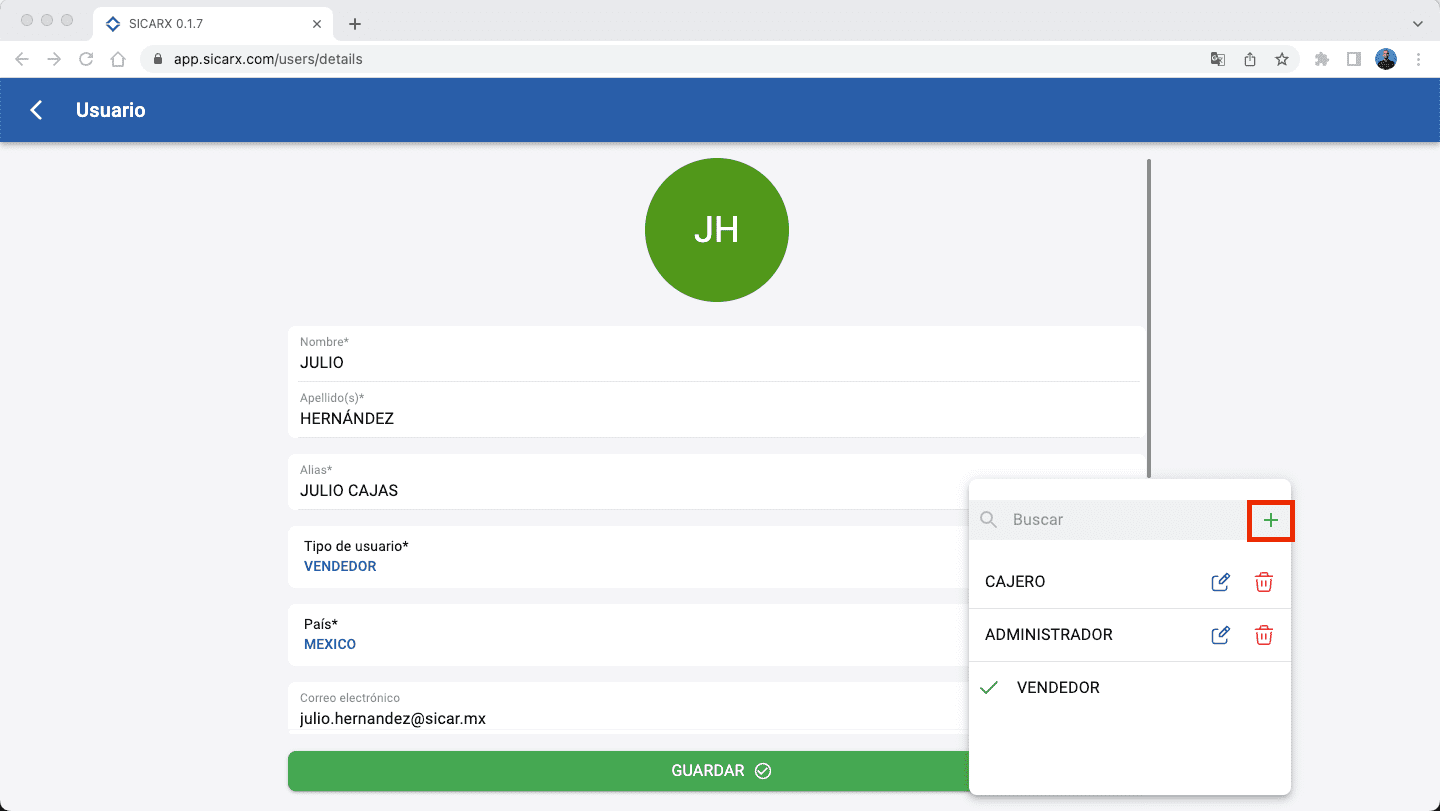The width and height of the screenshot is (1440, 811).
Task: Open the browser extensions puzzle icon
Action: (1321, 59)
